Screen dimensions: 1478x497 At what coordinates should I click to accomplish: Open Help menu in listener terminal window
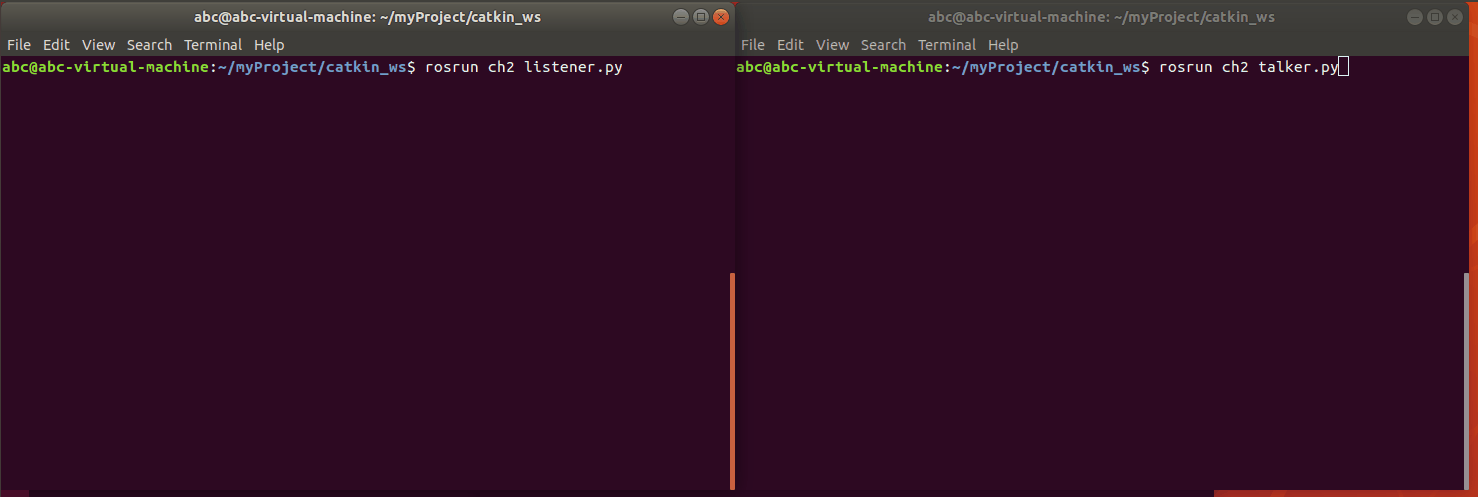pyautogui.click(x=269, y=45)
